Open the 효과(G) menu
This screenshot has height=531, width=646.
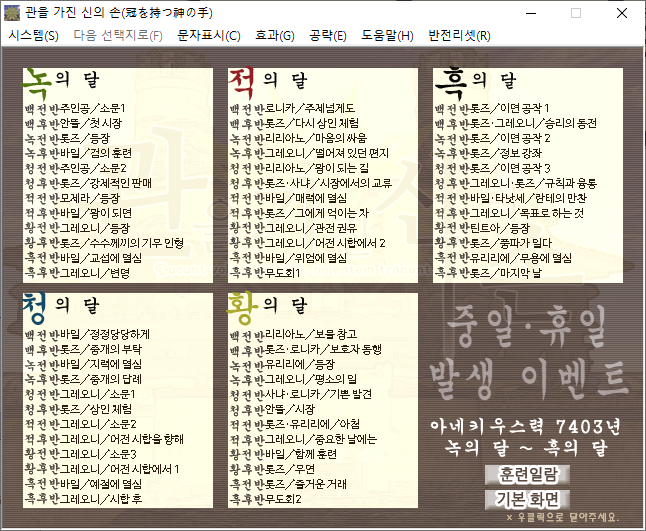click(x=275, y=35)
